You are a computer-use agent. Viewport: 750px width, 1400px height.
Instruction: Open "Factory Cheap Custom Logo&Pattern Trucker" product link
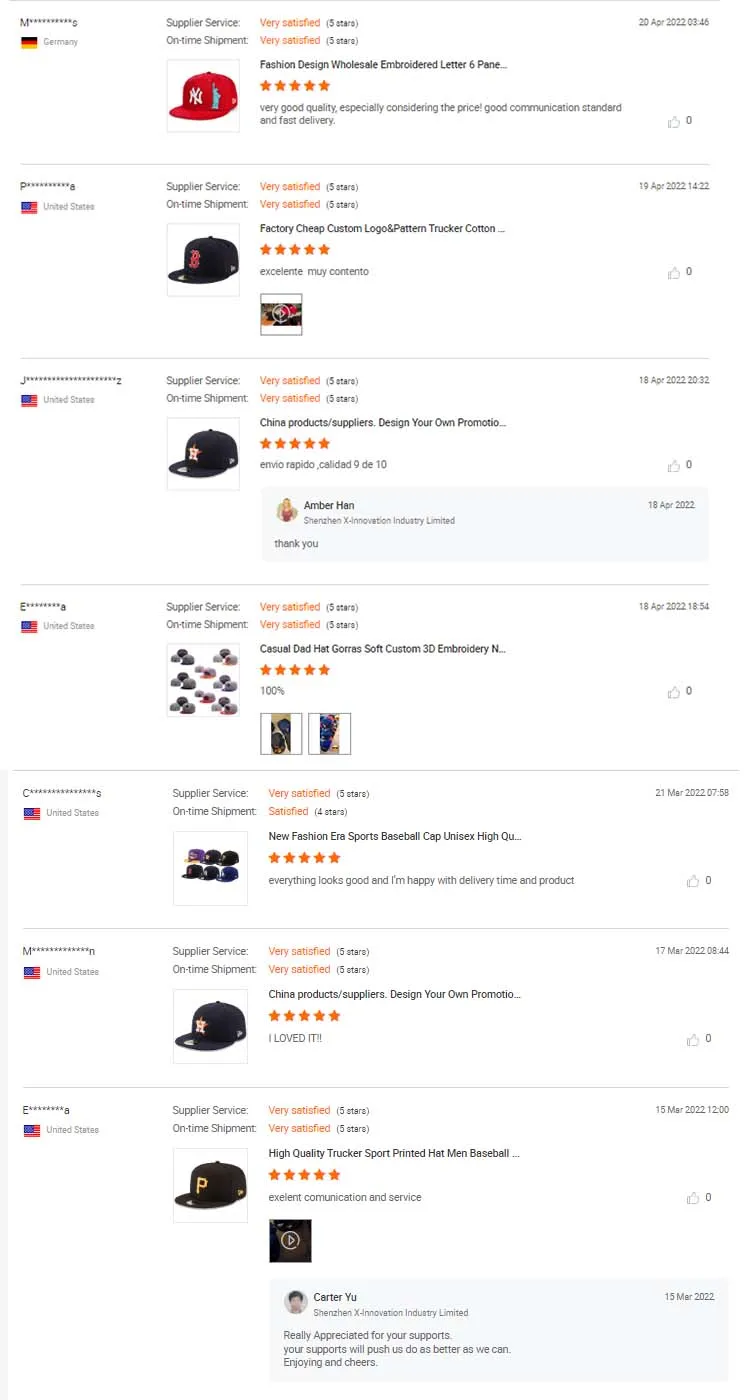[x=382, y=229]
